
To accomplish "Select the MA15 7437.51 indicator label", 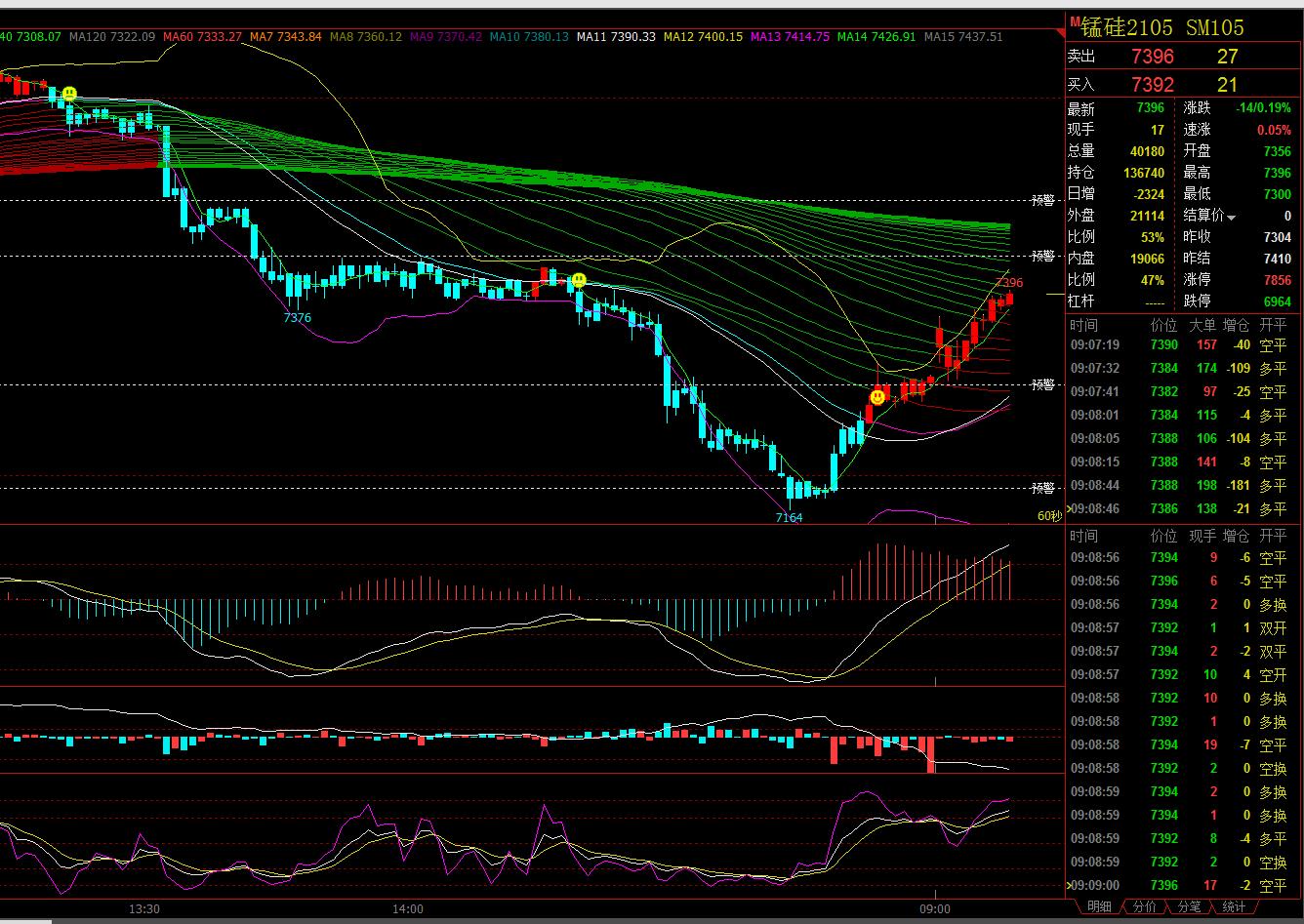I will (963, 37).
